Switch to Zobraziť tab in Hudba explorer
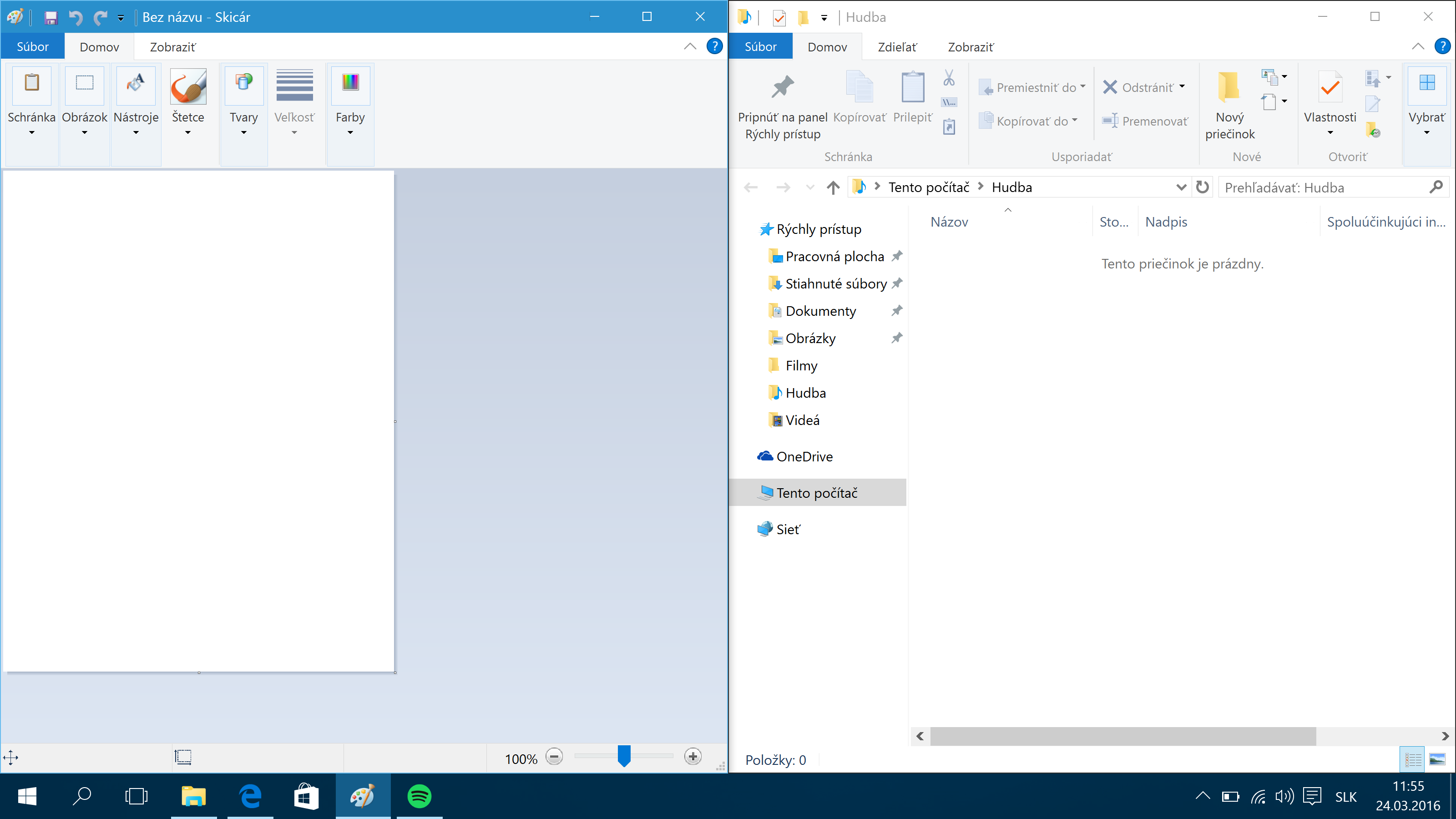Viewport: 1456px width, 819px height. (x=971, y=47)
